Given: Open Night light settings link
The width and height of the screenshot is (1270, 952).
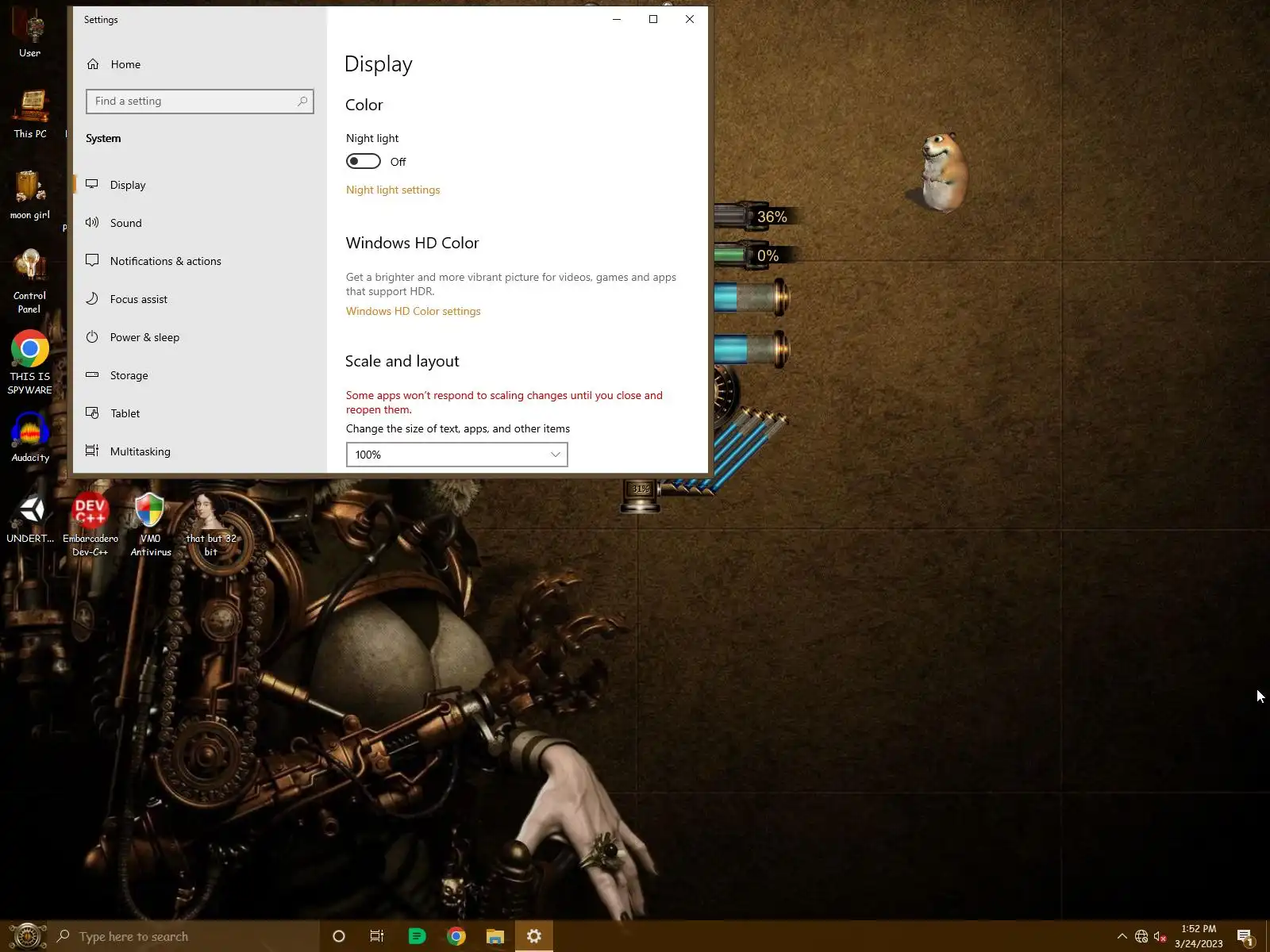Looking at the screenshot, I should tap(393, 190).
